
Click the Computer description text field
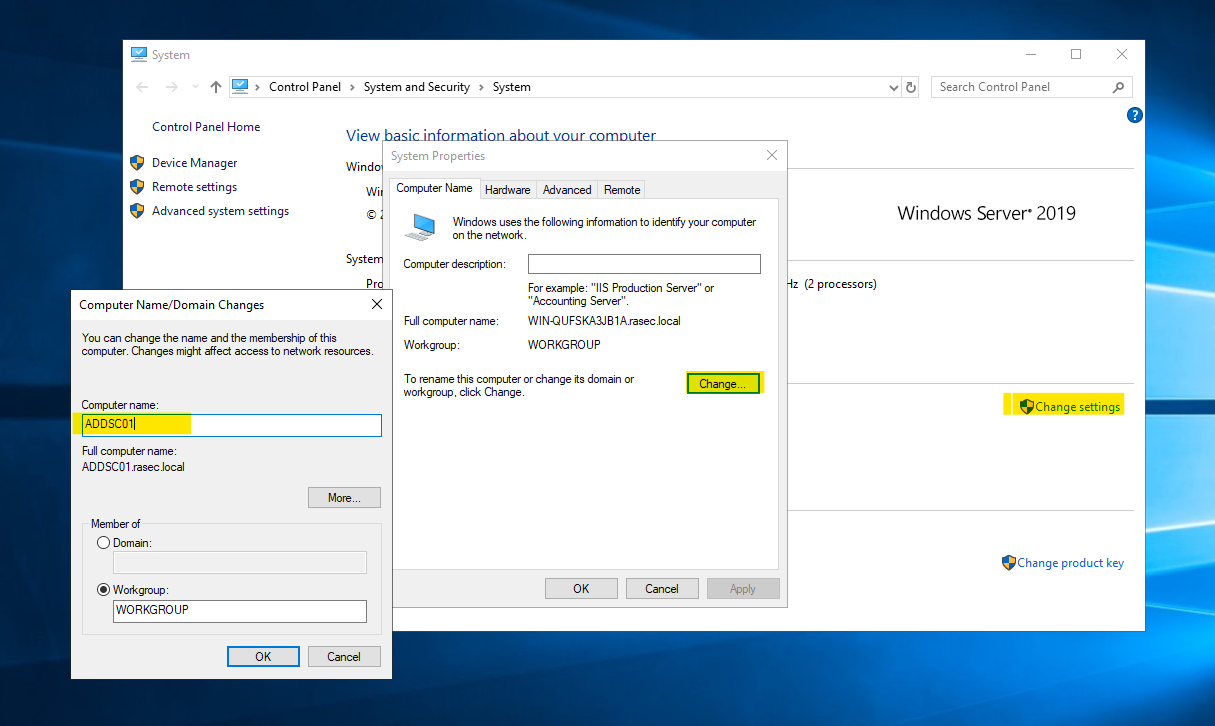(x=644, y=264)
